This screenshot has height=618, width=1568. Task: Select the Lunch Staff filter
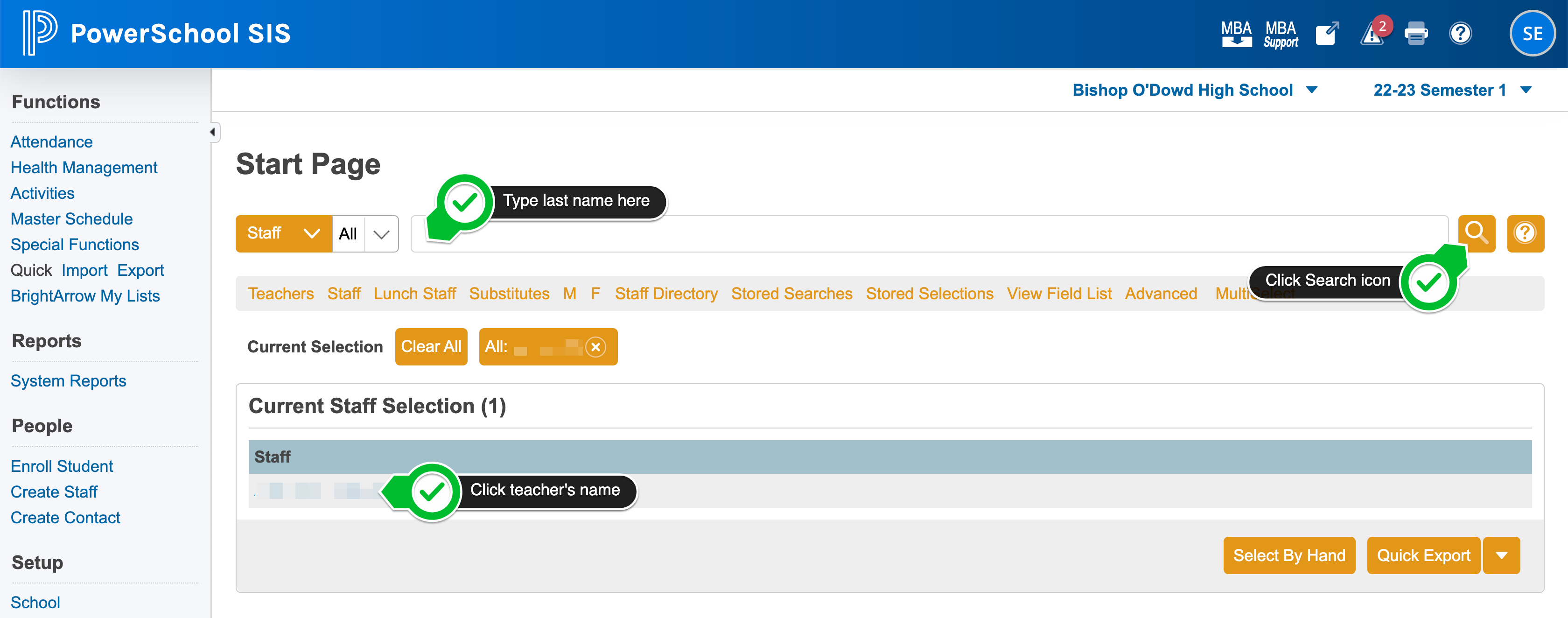tap(414, 294)
